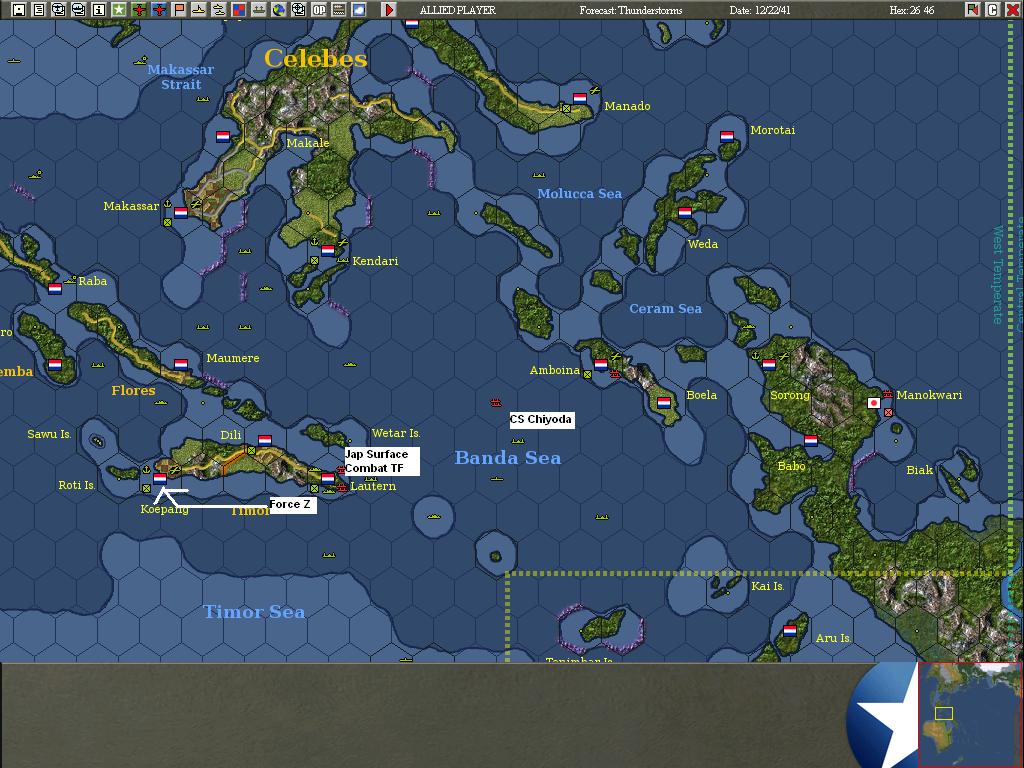
Task: Toggle the green star display icon
Action: pos(120,8)
